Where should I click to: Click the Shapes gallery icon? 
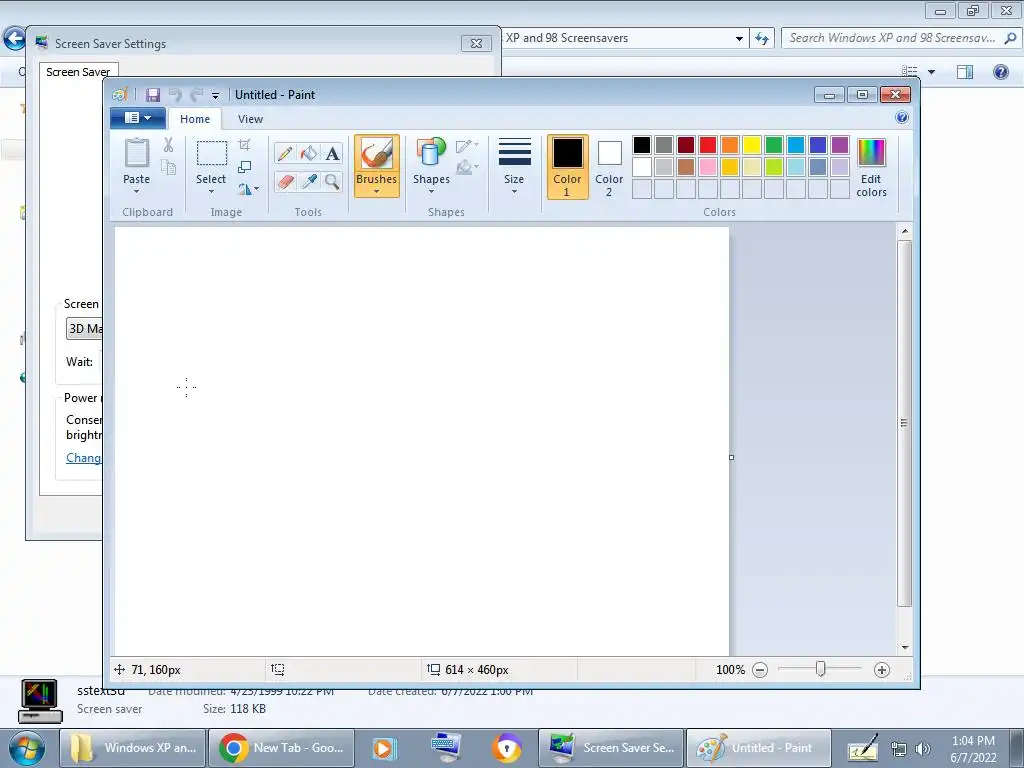431,153
